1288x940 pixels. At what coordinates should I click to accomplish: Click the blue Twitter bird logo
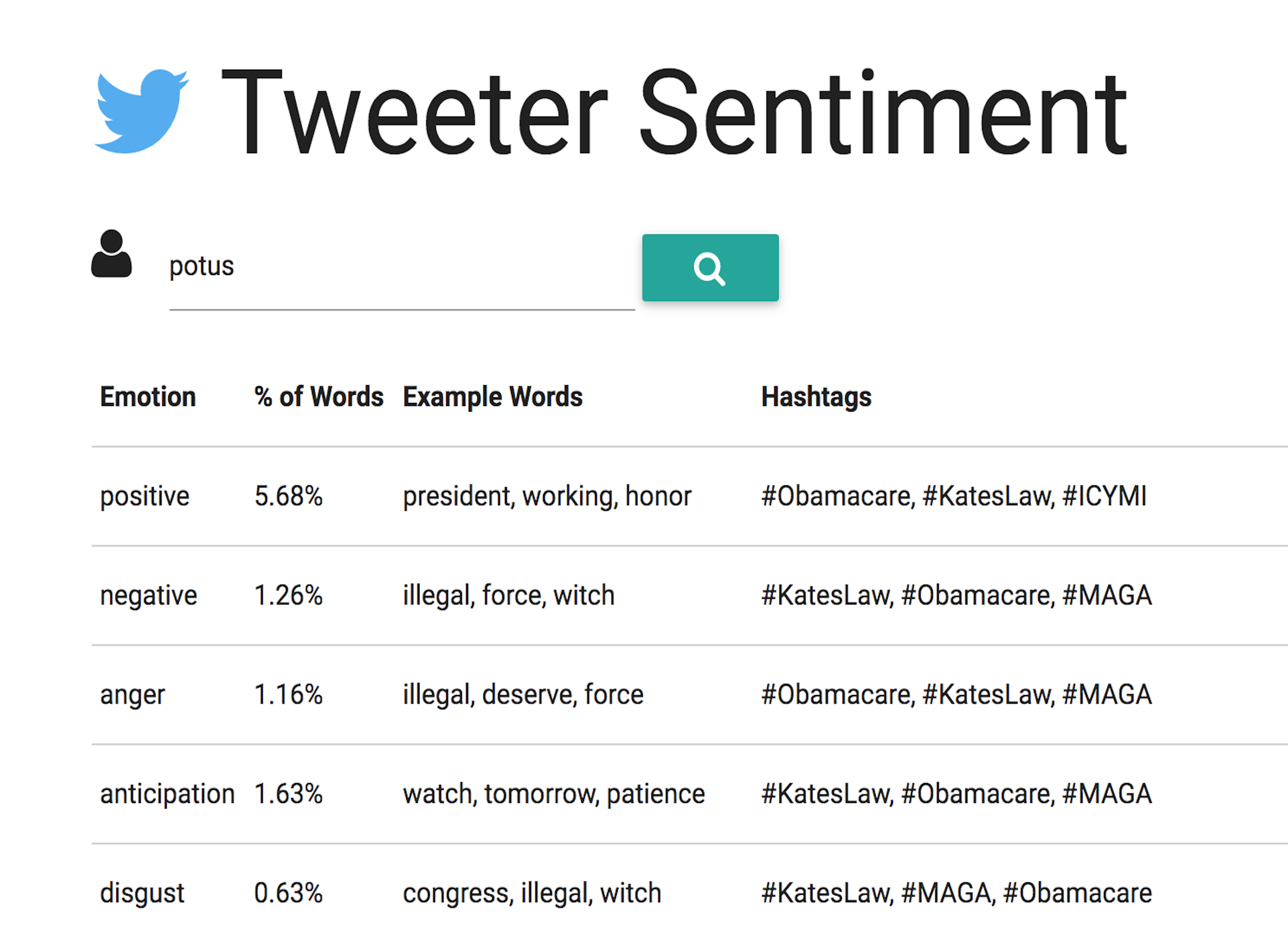[x=141, y=111]
